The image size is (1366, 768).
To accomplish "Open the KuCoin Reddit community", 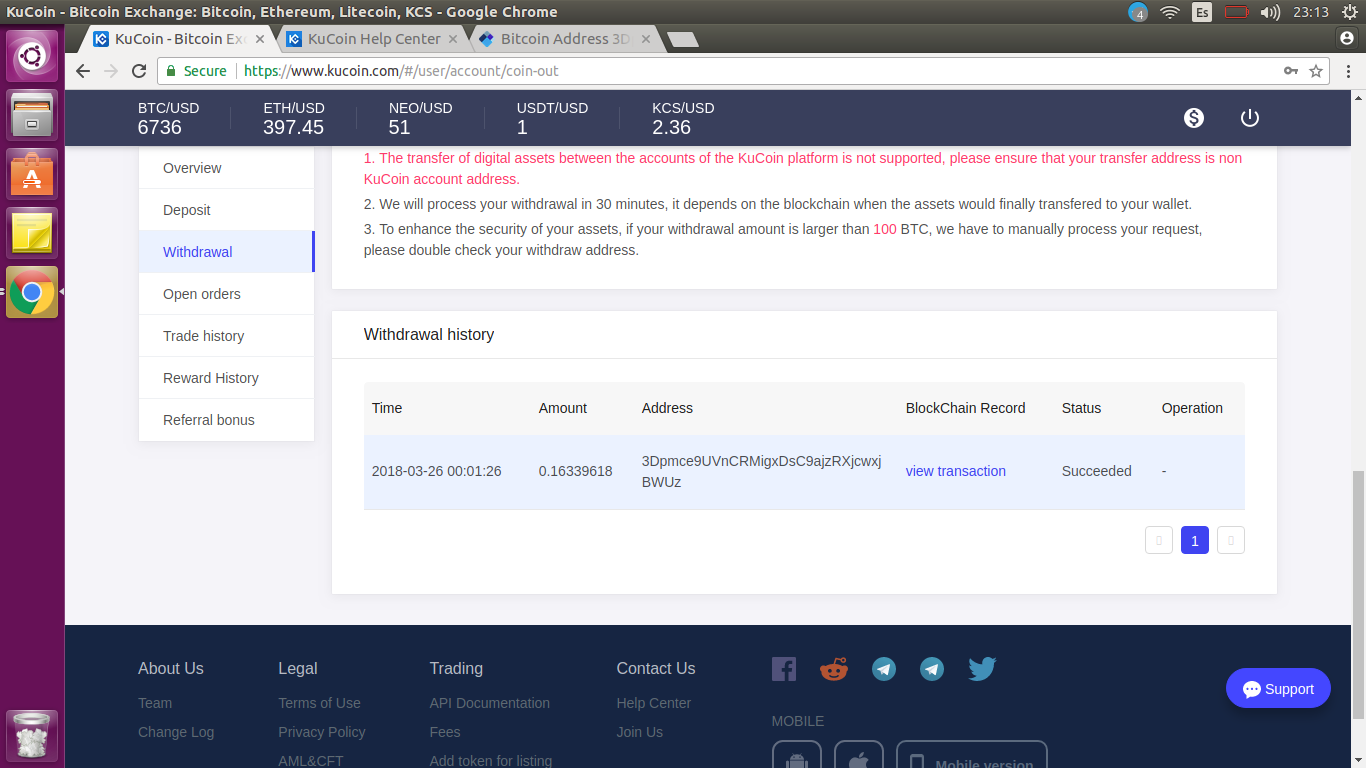I will point(834,669).
